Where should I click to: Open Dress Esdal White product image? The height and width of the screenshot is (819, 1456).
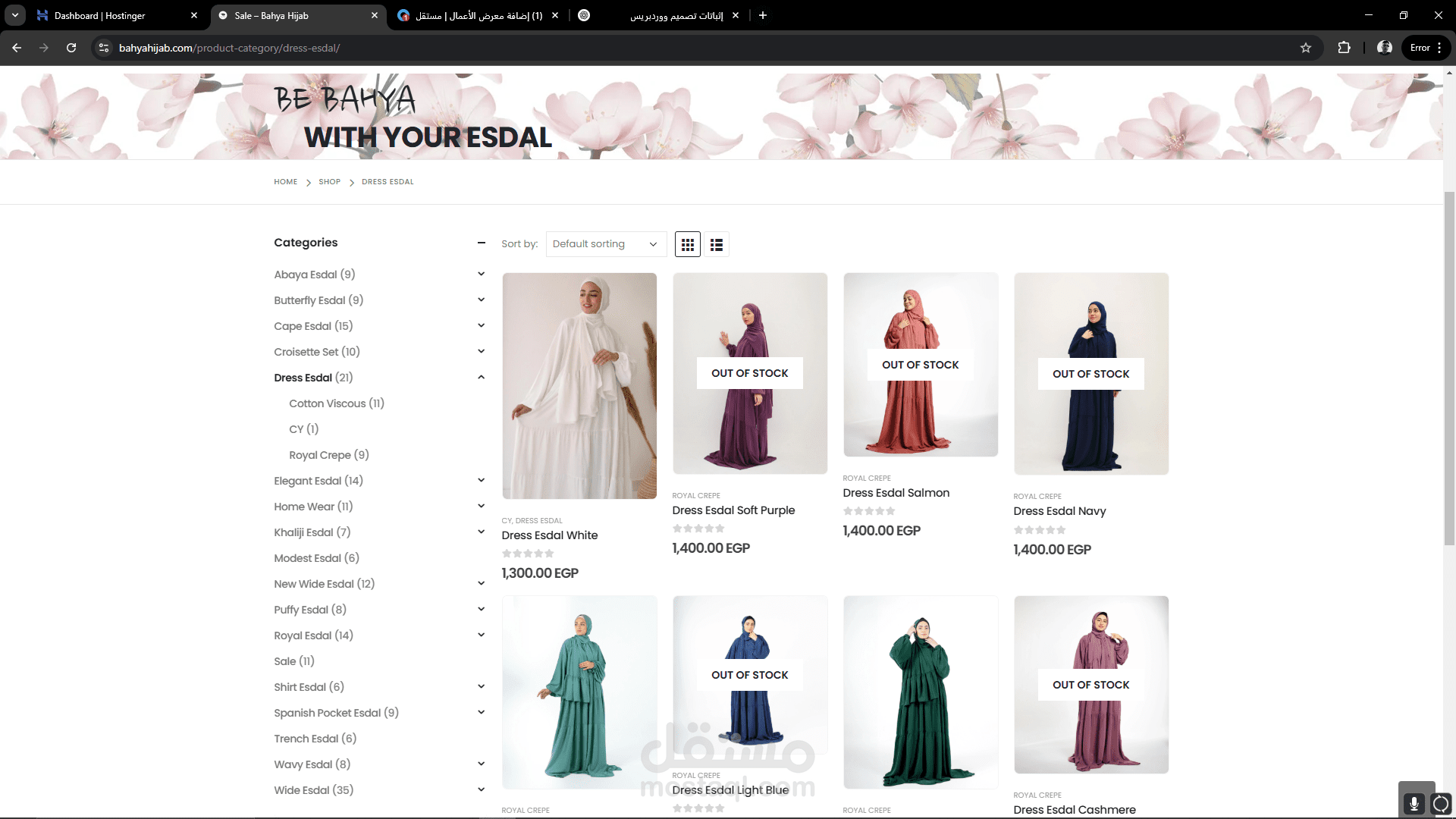pos(579,385)
